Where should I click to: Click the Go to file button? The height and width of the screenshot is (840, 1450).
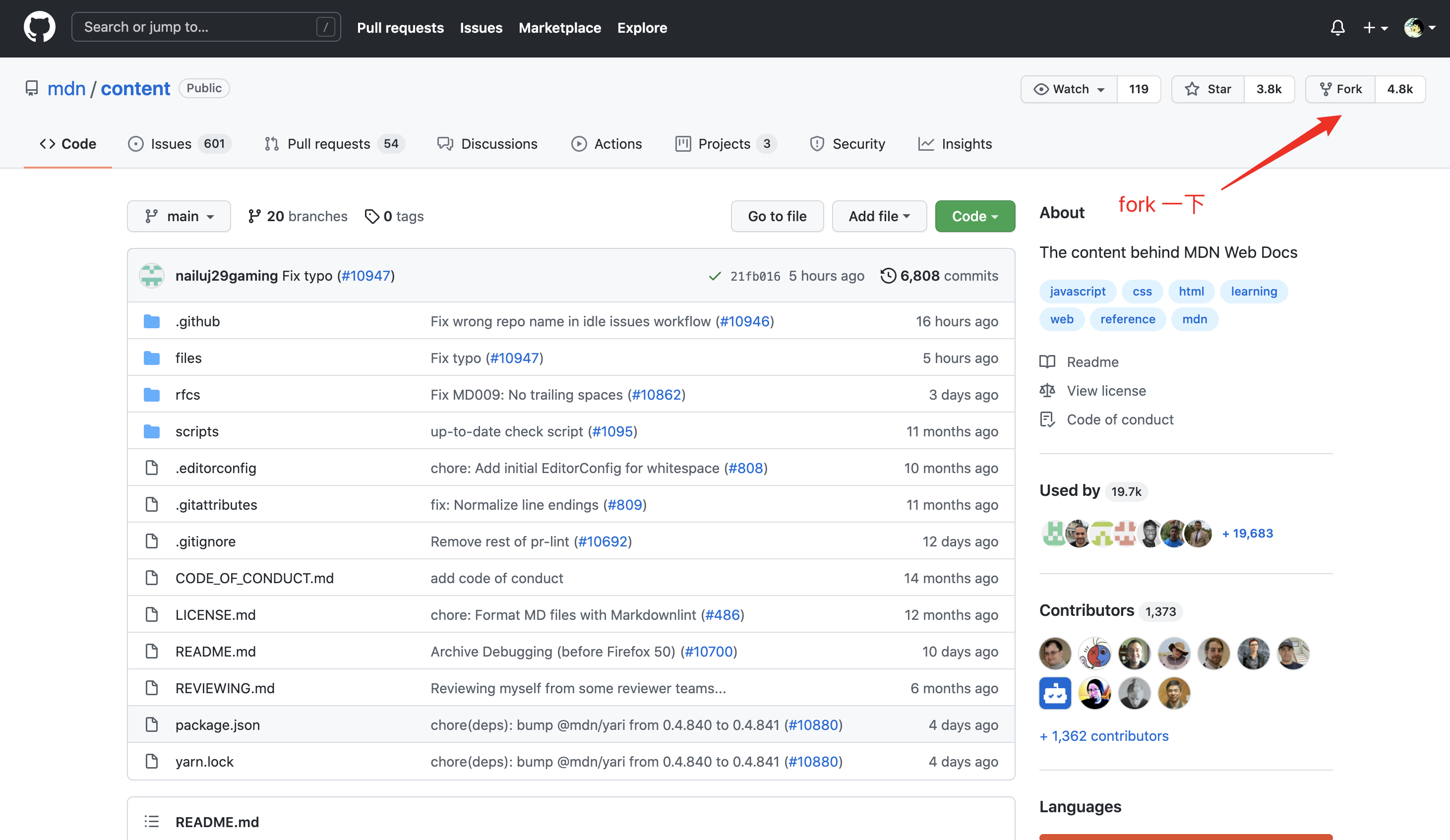click(x=777, y=216)
